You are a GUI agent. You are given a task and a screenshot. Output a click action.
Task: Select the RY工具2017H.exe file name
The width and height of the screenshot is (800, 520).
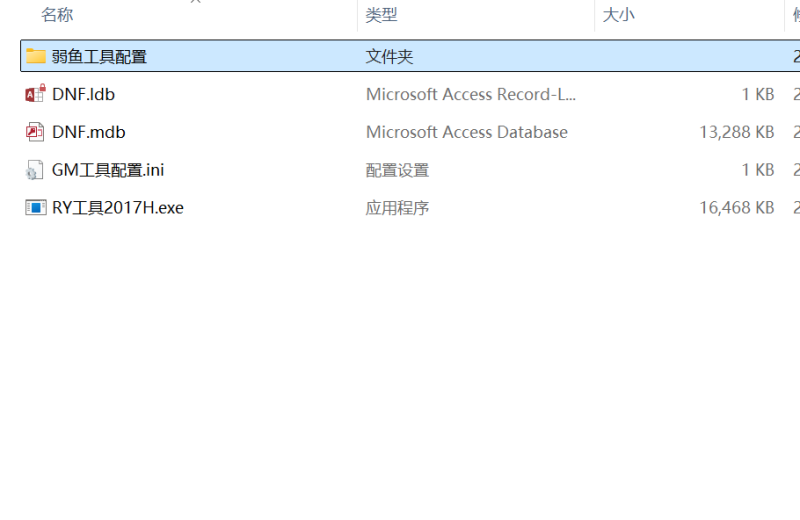tap(117, 208)
